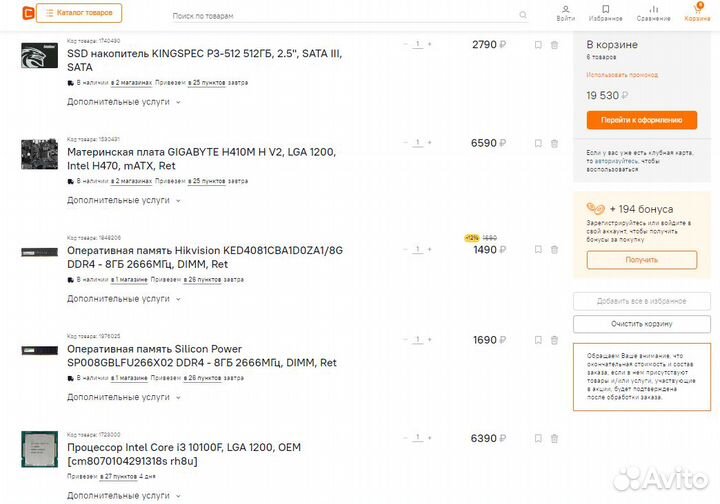Bookmark the Intel Core i3 processor

click(538, 439)
